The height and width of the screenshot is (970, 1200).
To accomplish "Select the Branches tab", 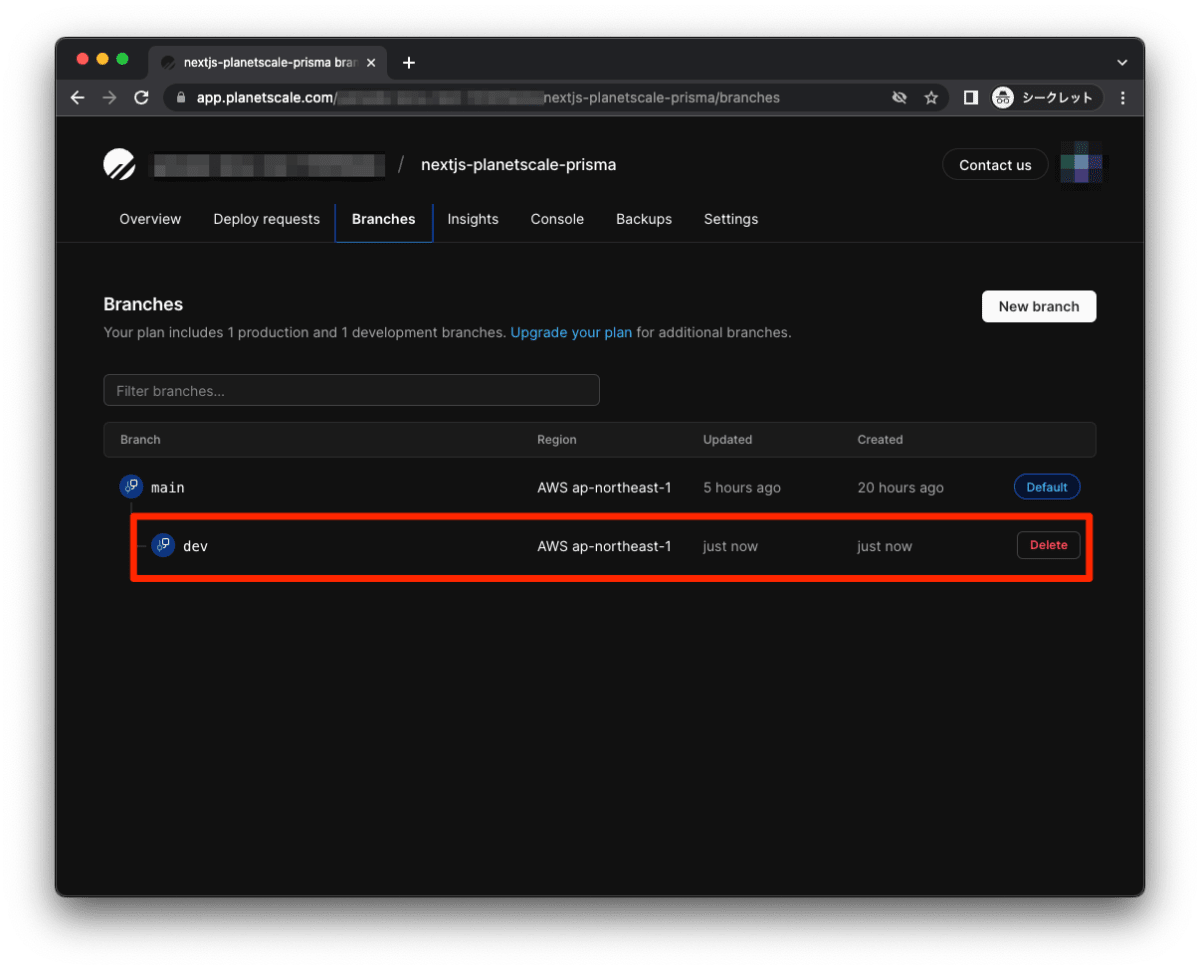I will (x=384, y=219).
